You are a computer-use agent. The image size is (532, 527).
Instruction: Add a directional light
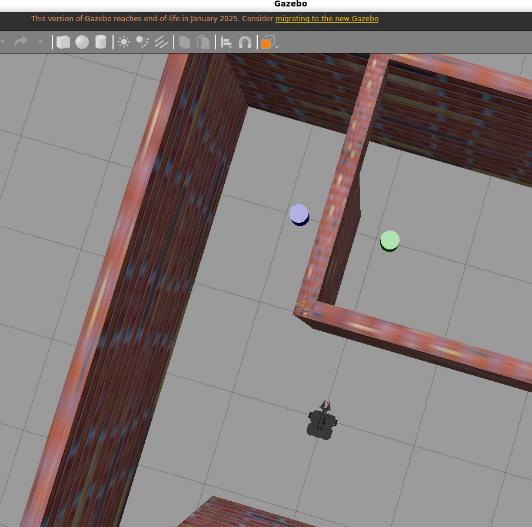click(x=161, y=42)
